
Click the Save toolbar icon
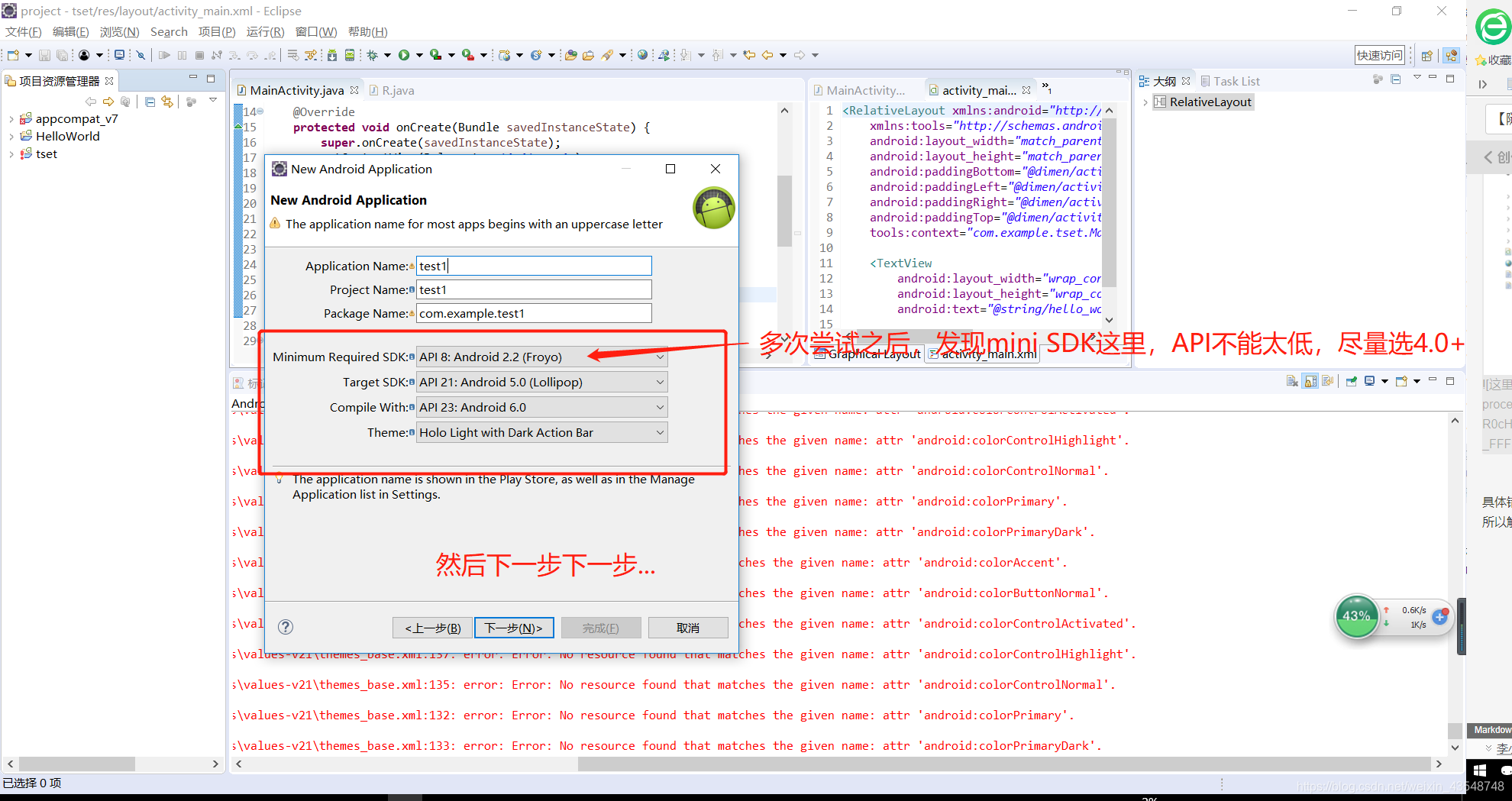pos(44,55)
